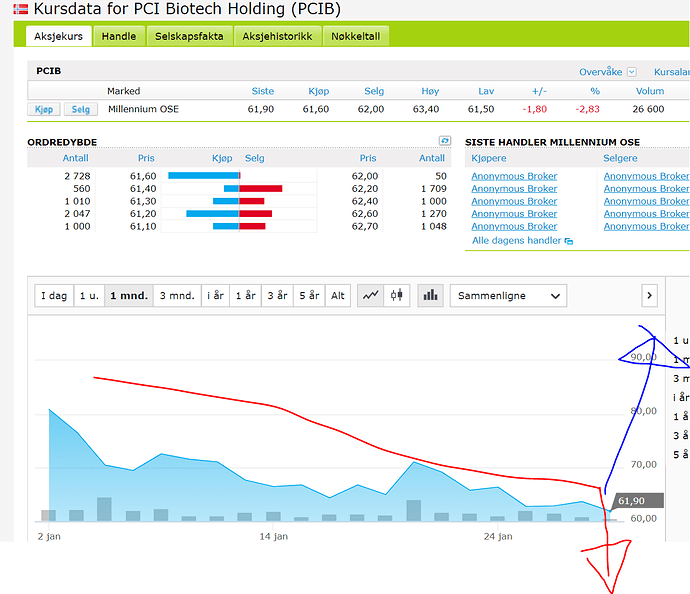Open the Kursalarm link at right edge

(x=672, y=72)
